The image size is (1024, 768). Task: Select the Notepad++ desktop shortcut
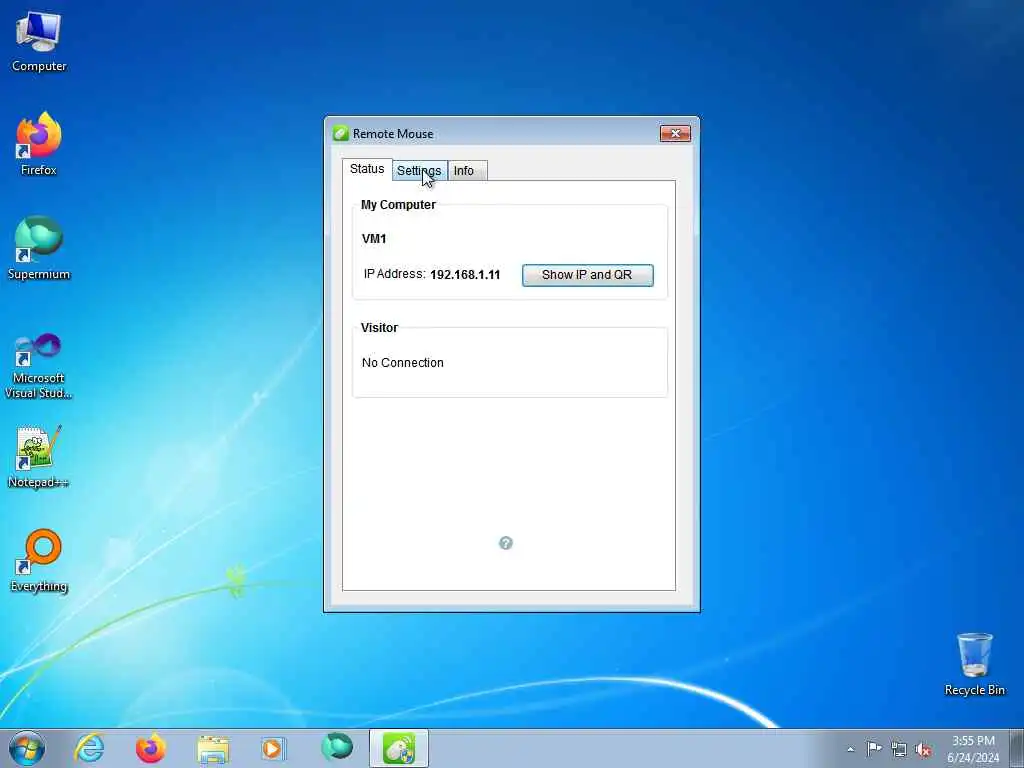tap(39, 457)
